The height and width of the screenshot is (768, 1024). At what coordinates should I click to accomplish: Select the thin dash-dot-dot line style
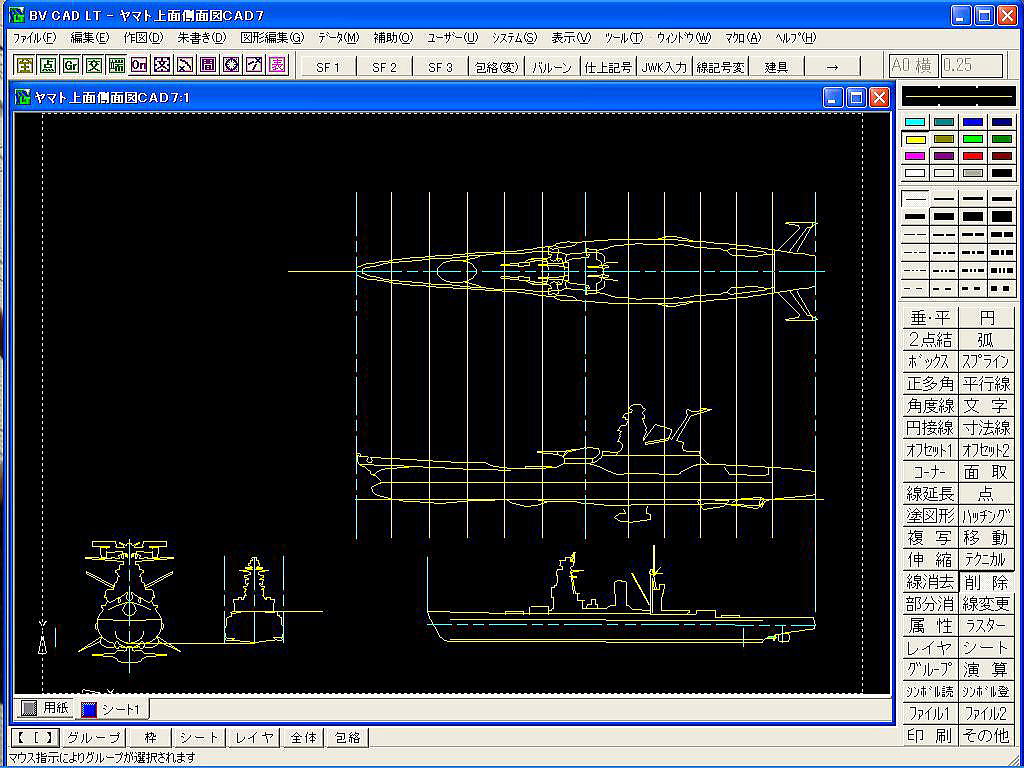[x=914, y=270]
